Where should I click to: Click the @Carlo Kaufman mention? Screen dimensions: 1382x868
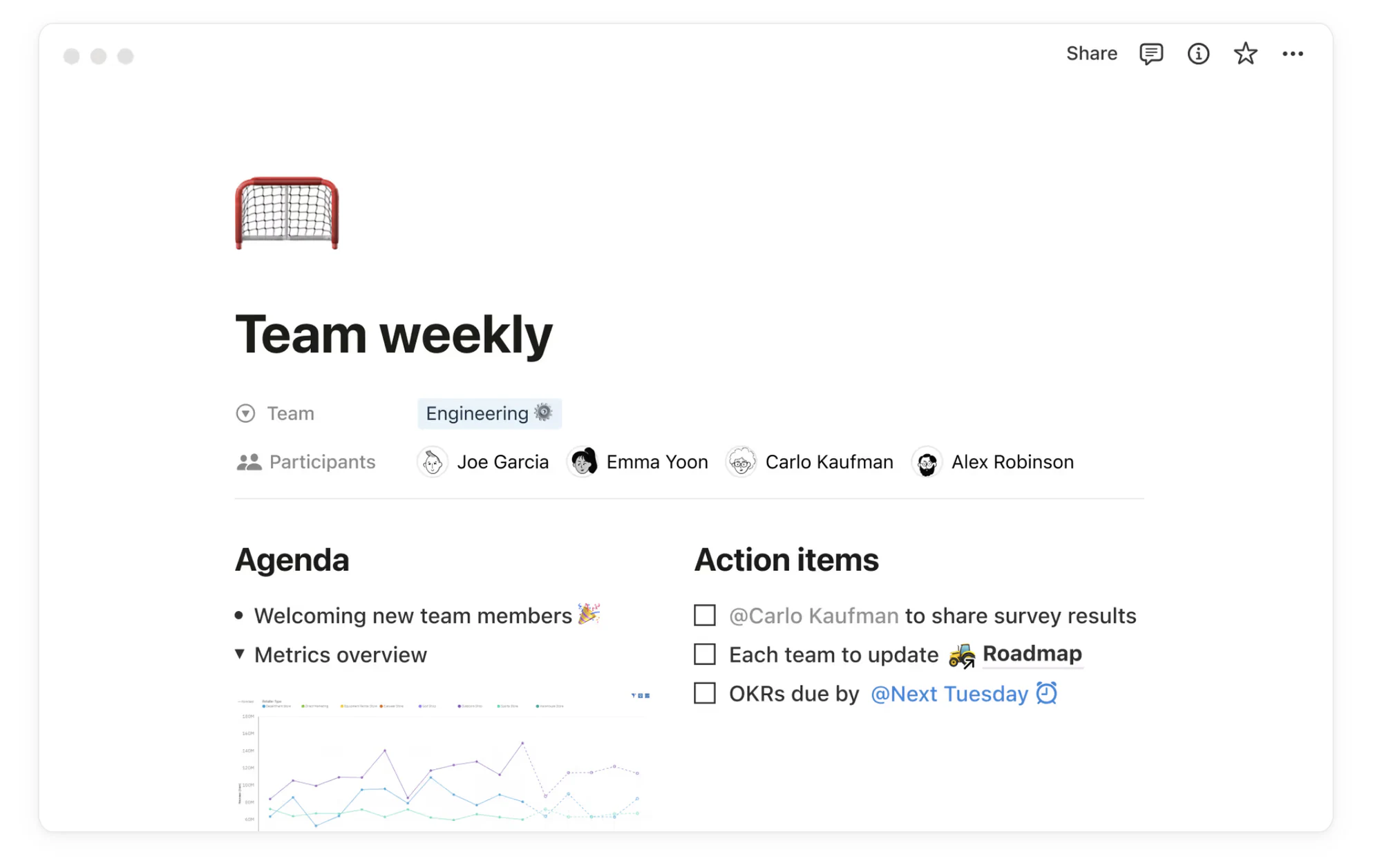click(x=813, y=616)
